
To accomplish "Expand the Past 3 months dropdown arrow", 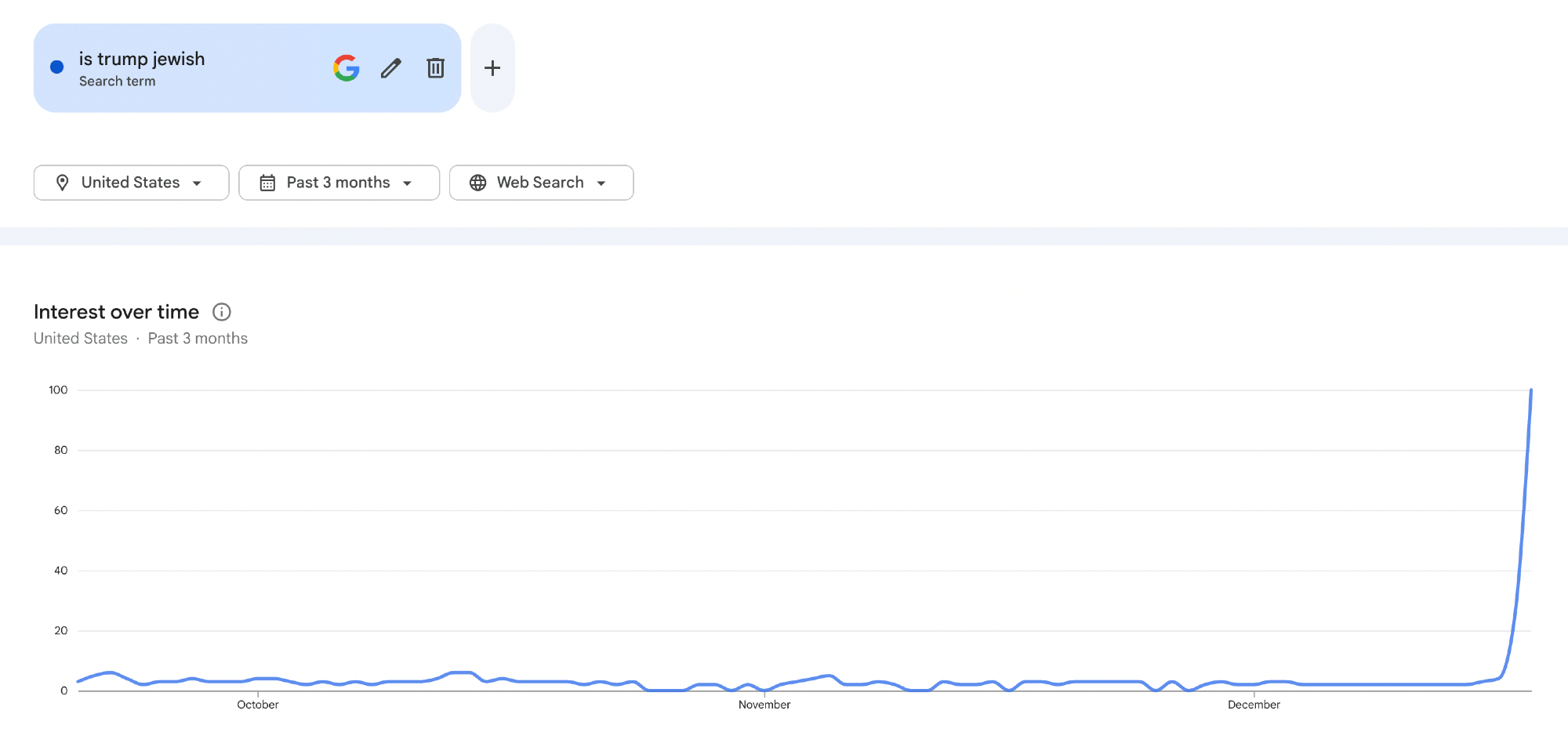I will click(408, 183).
